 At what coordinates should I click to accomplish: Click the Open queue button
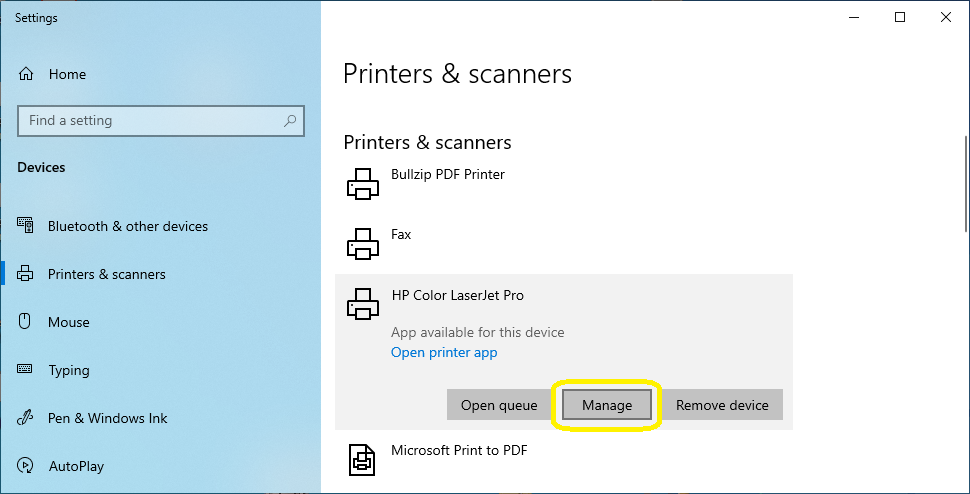pos(499,405)
